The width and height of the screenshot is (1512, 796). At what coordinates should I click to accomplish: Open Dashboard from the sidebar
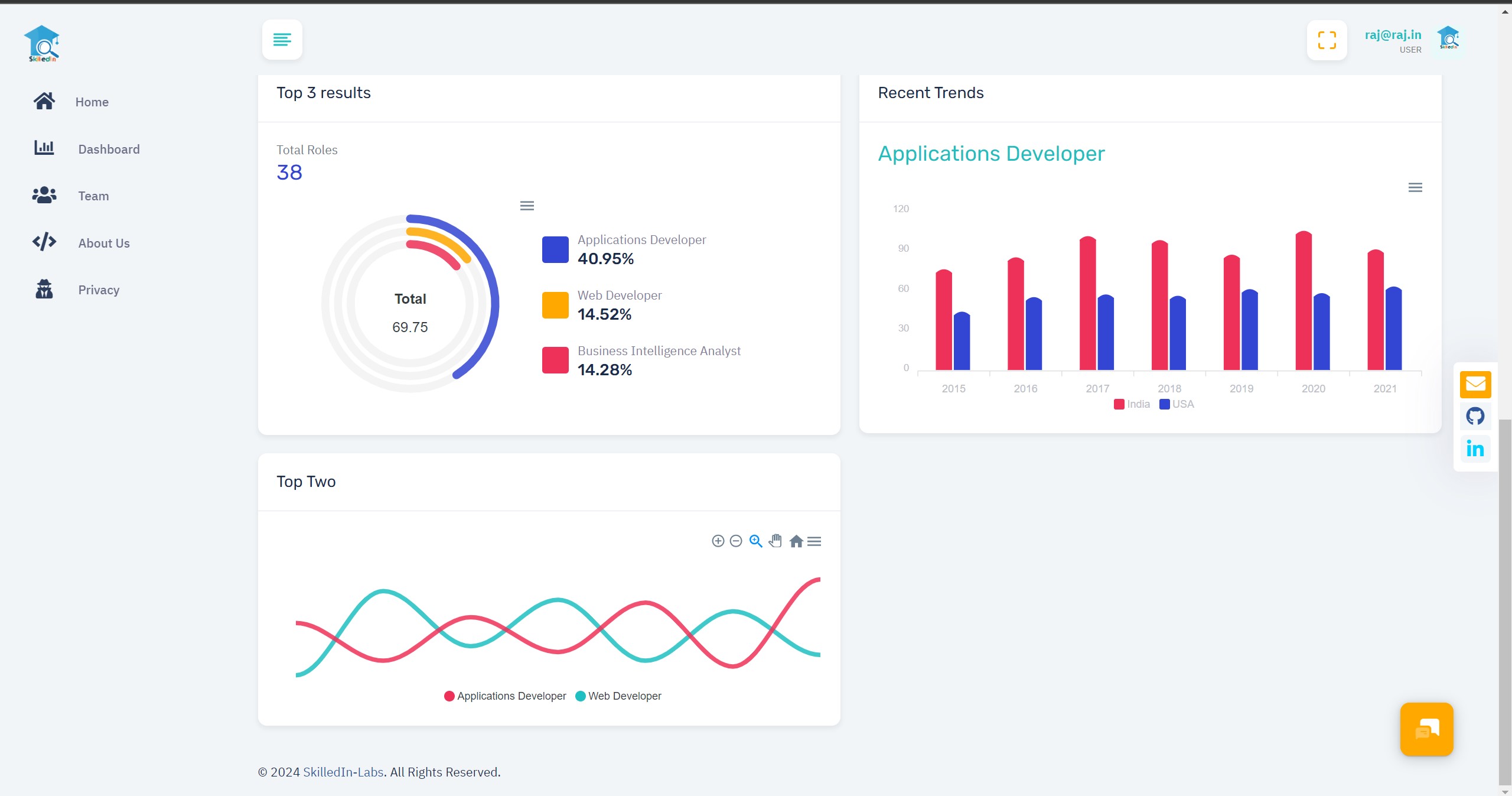109,150
